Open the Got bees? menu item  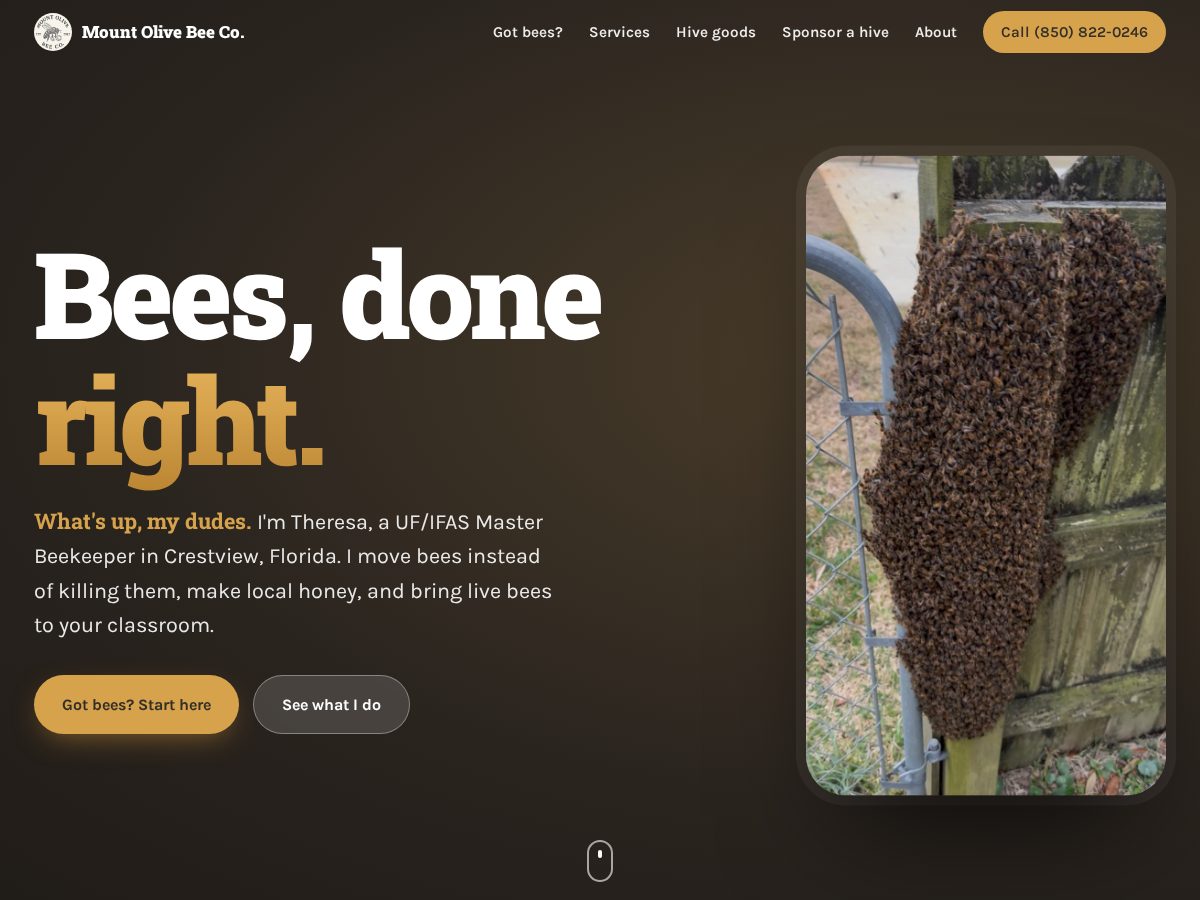[x=528, y=32]
